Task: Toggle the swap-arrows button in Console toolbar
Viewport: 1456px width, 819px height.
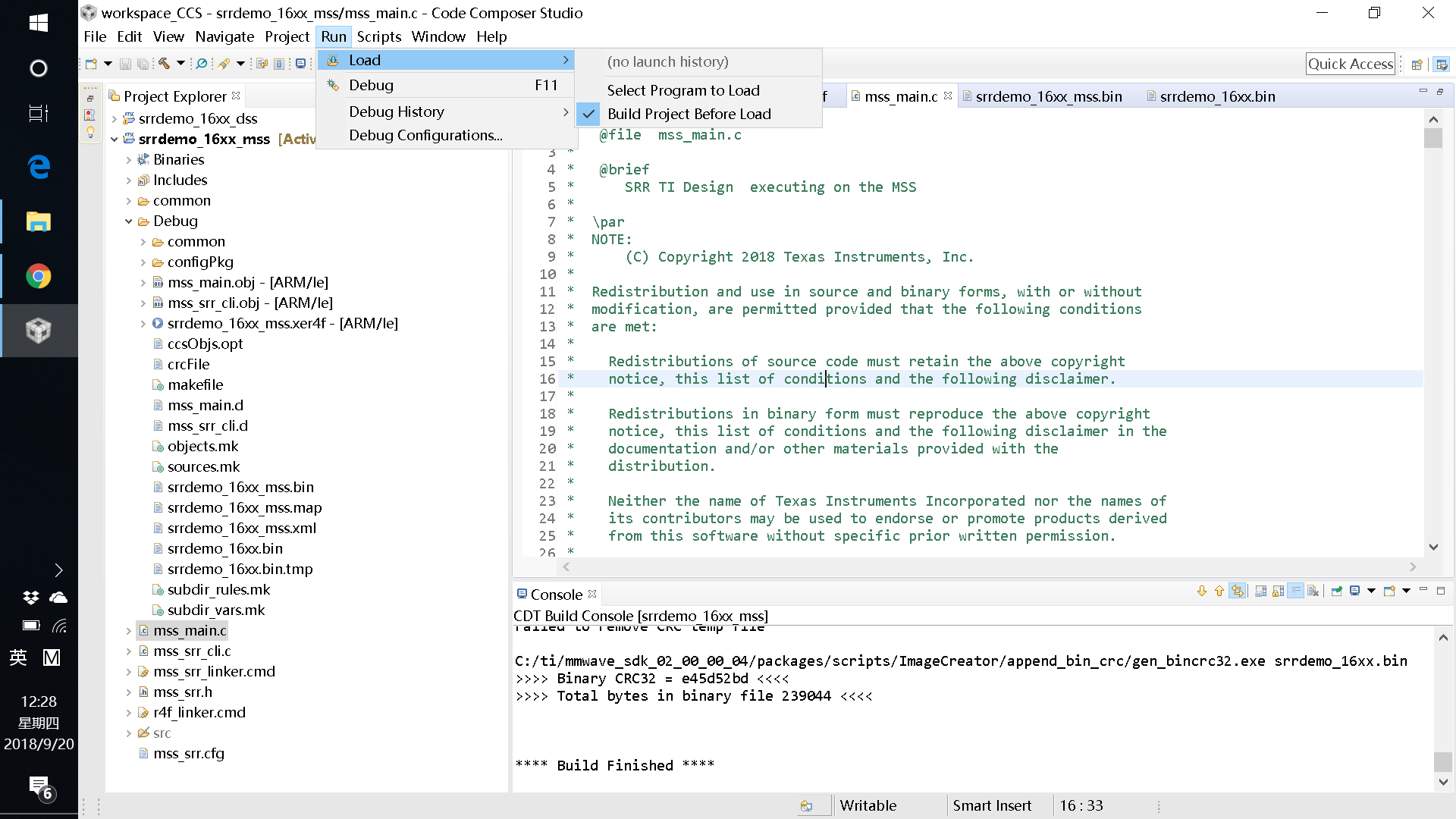Action: [1238, 591]
